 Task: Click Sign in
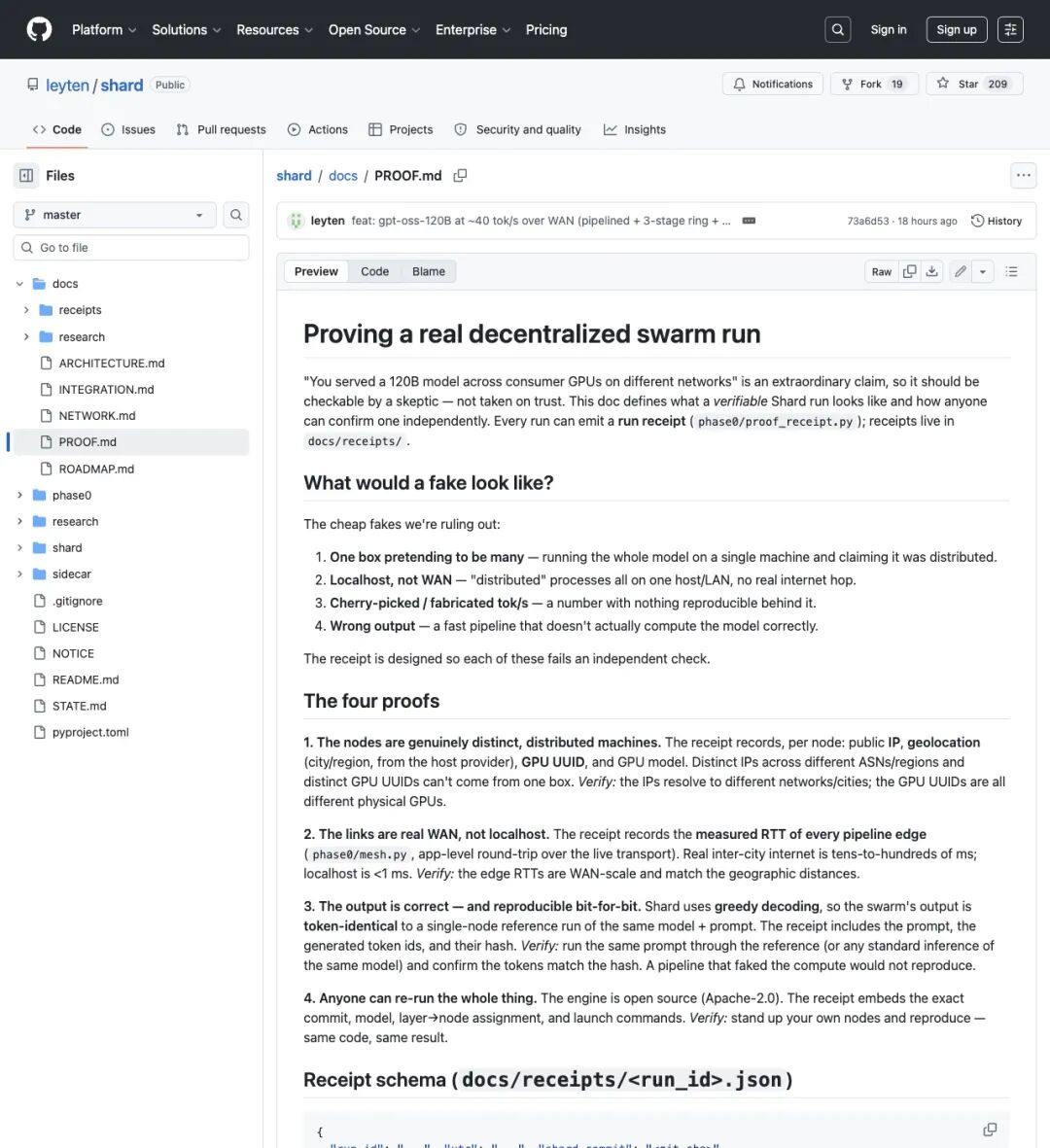[889, 29]
